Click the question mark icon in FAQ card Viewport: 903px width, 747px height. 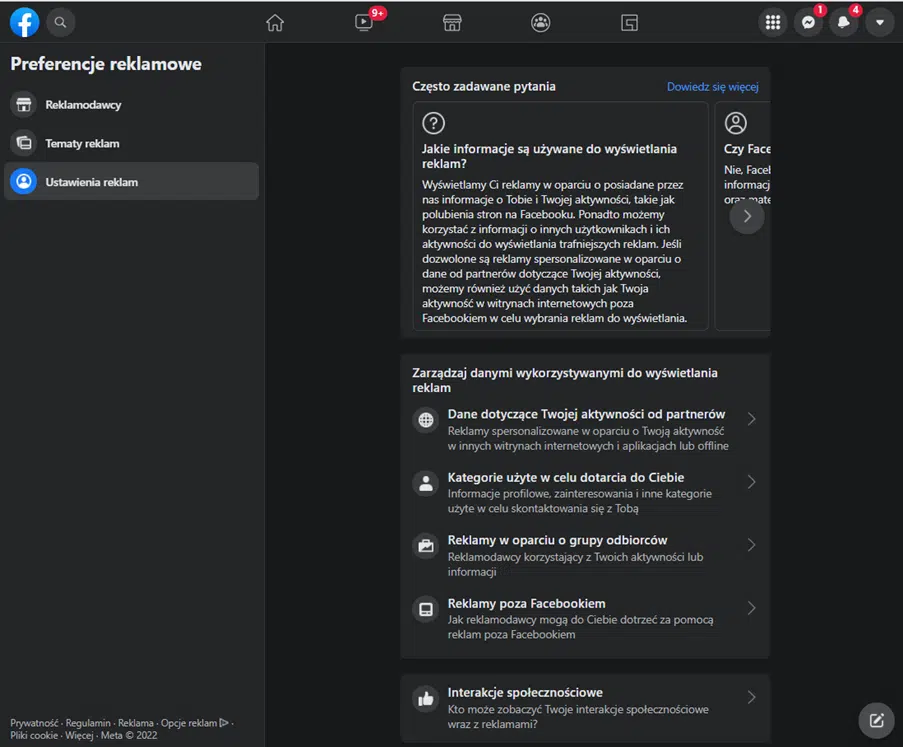pos(434,123)
